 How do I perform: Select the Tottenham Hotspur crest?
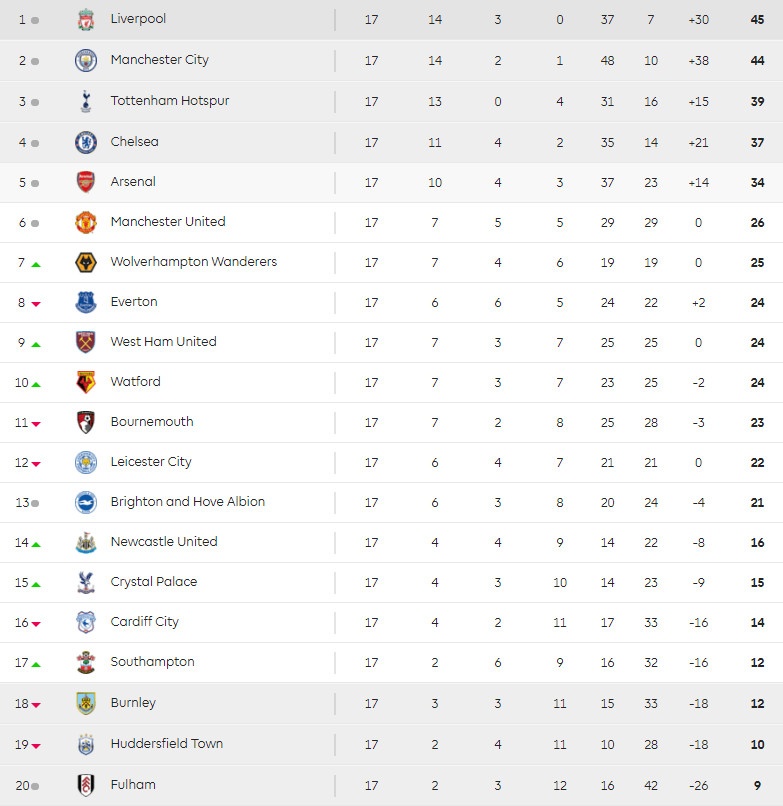pyautogui.click(x=86, y=102)
